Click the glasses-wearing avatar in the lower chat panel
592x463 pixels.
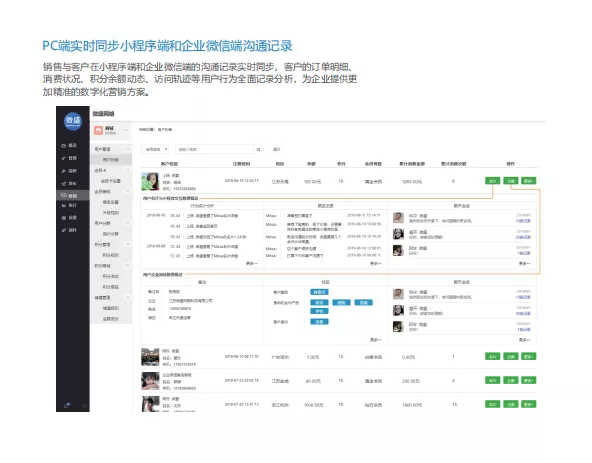coord(398,310)
